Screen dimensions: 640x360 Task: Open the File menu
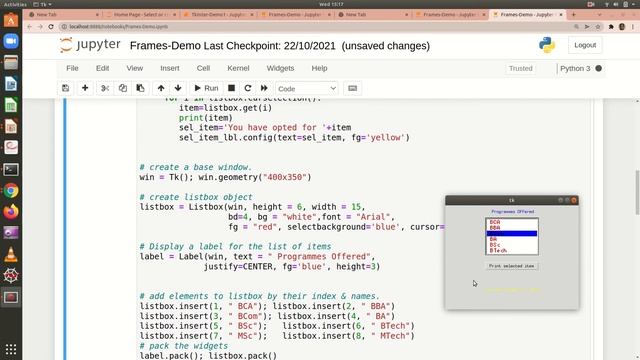[x=72, y=68]
